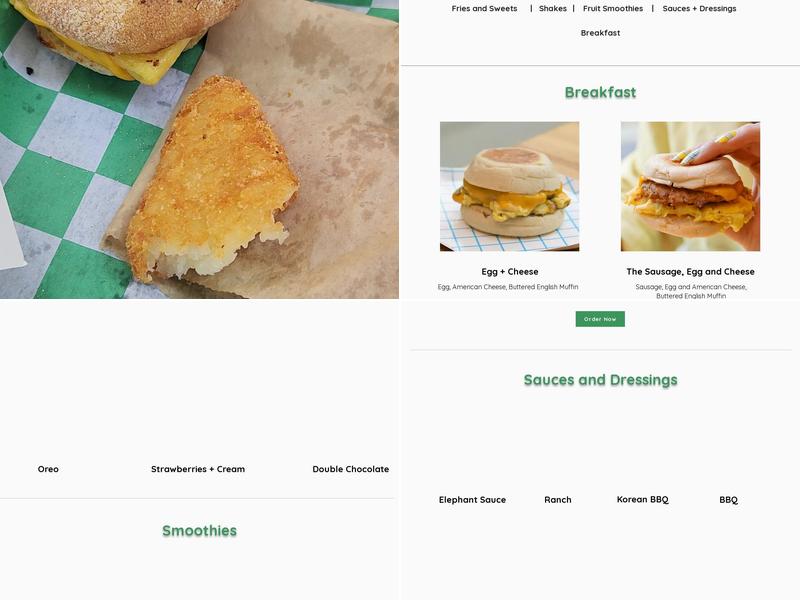Select the Oreo shake label

coord(48,469)
